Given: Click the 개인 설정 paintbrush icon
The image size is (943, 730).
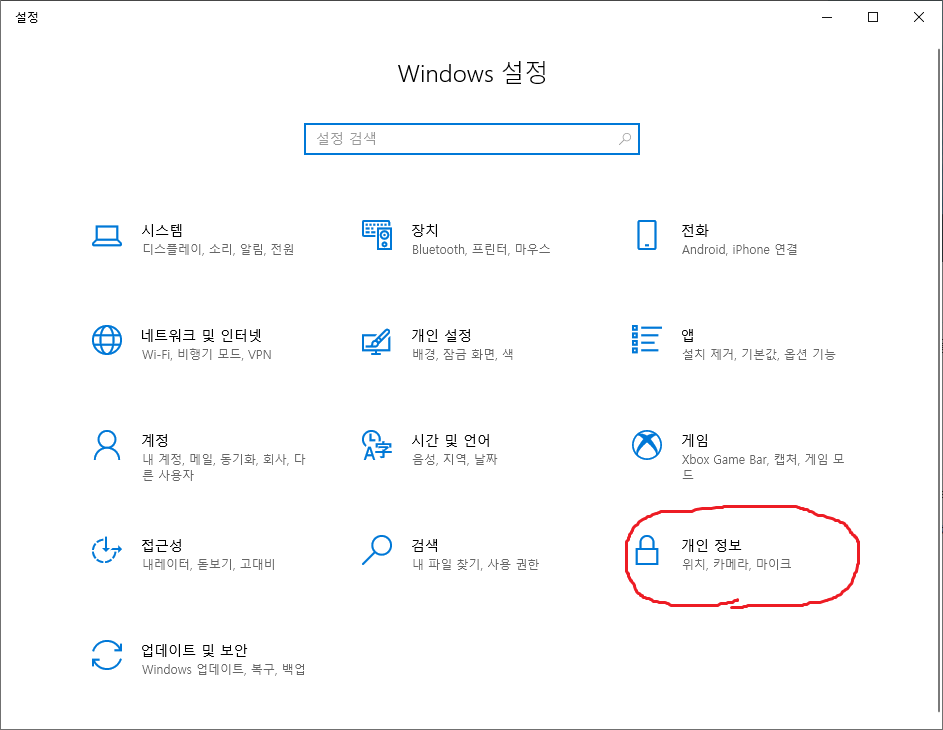Looking at the screenshot, I should pyautogui.click(x=377, y=340).
